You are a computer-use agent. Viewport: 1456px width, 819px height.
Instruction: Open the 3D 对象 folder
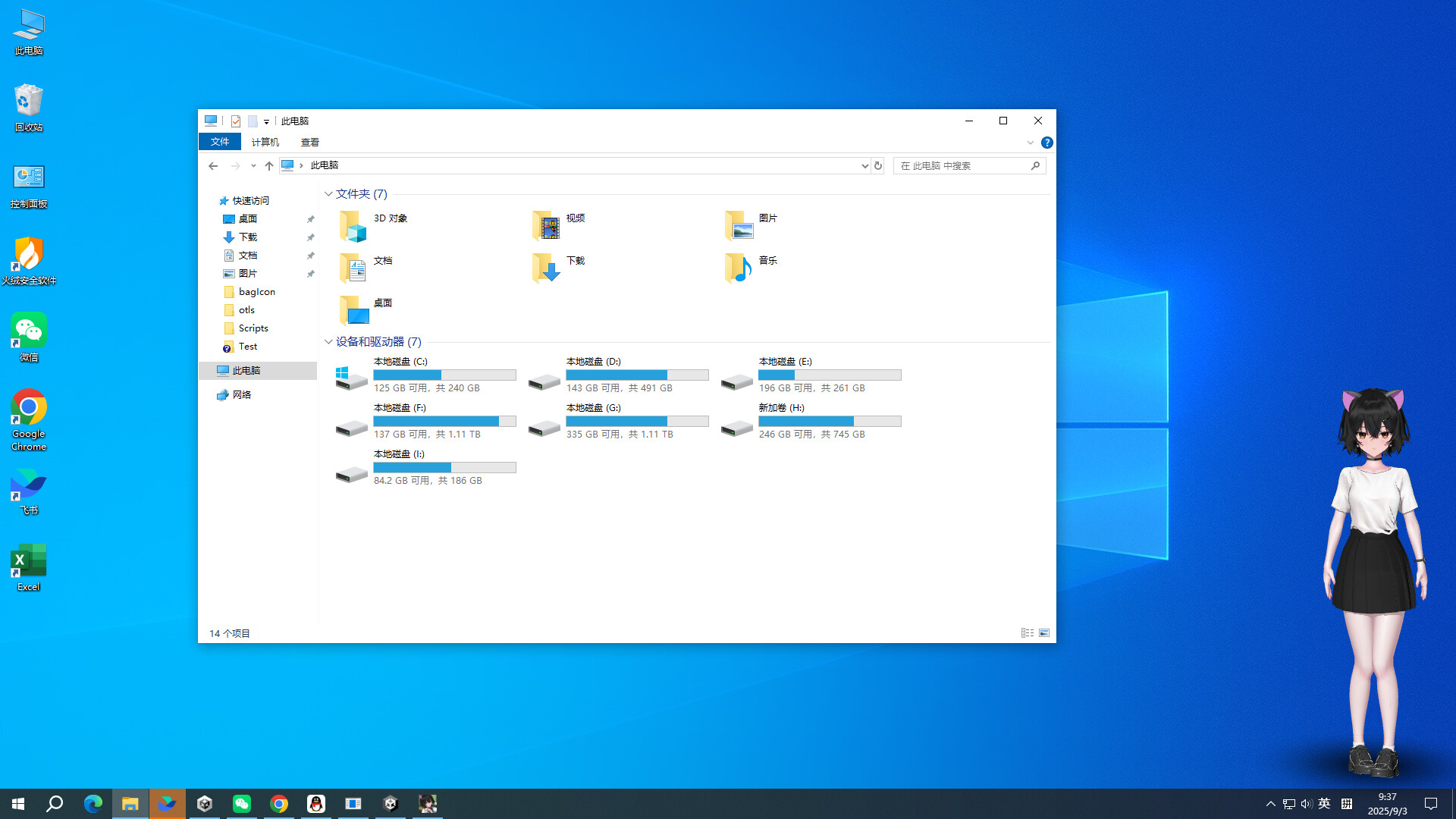click(x=389, y=218)
